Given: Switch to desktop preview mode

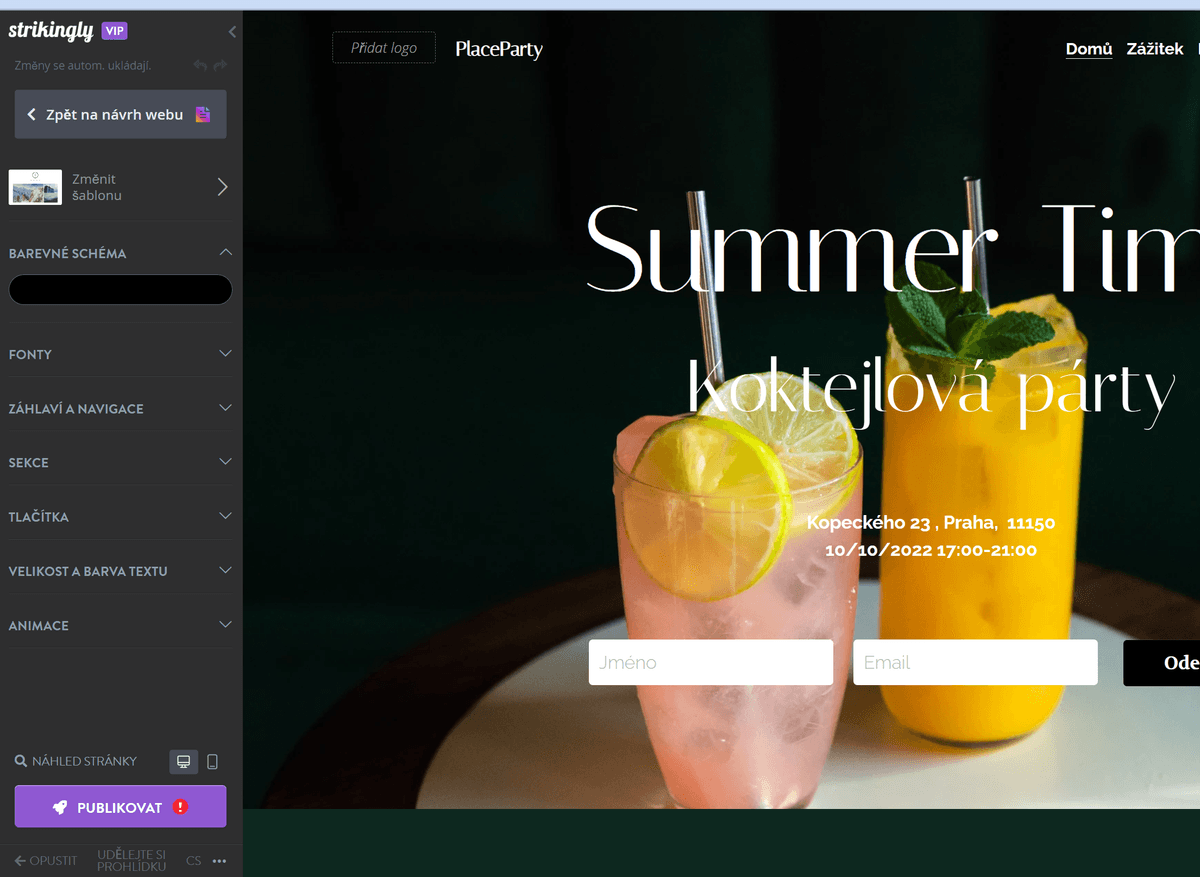Looking at the screenshot, I should [183, 762].
